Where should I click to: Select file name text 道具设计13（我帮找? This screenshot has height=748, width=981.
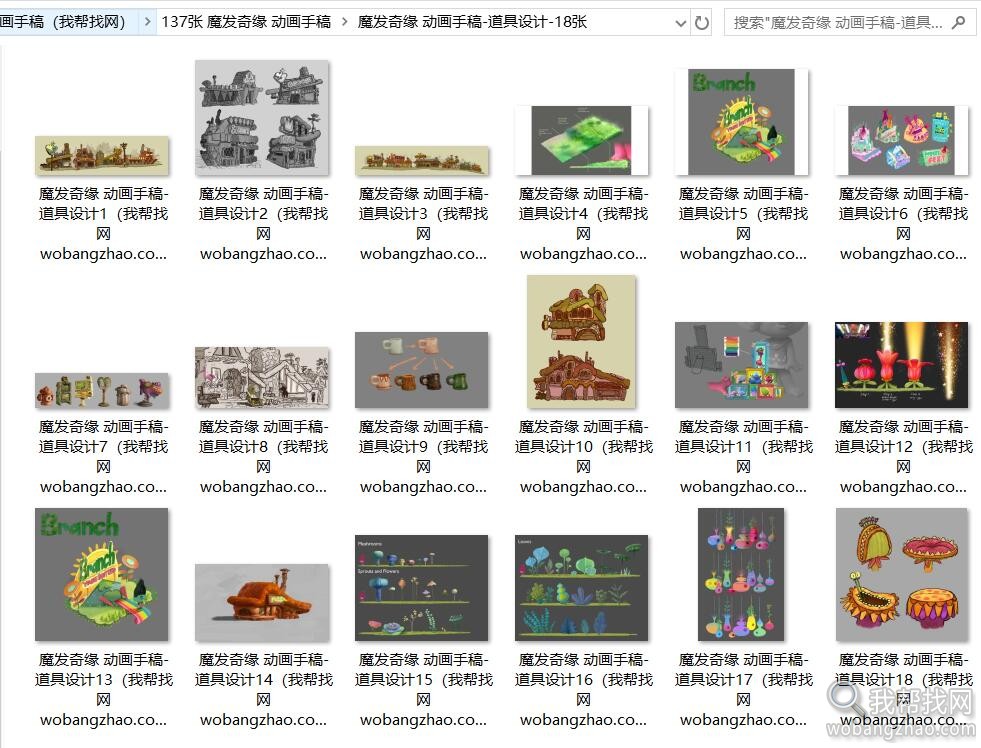click(103, 679)
